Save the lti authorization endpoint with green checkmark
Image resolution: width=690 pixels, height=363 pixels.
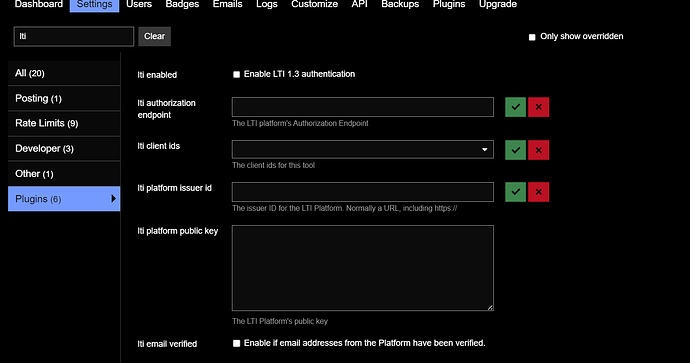pos(515,107)
